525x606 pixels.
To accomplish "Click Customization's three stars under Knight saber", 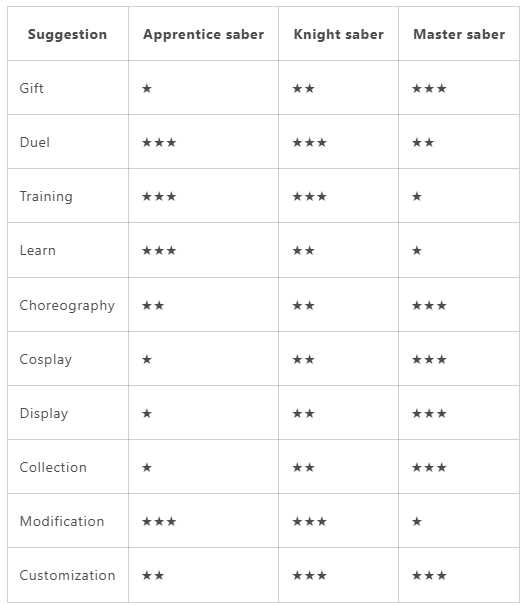I will 310,576.
